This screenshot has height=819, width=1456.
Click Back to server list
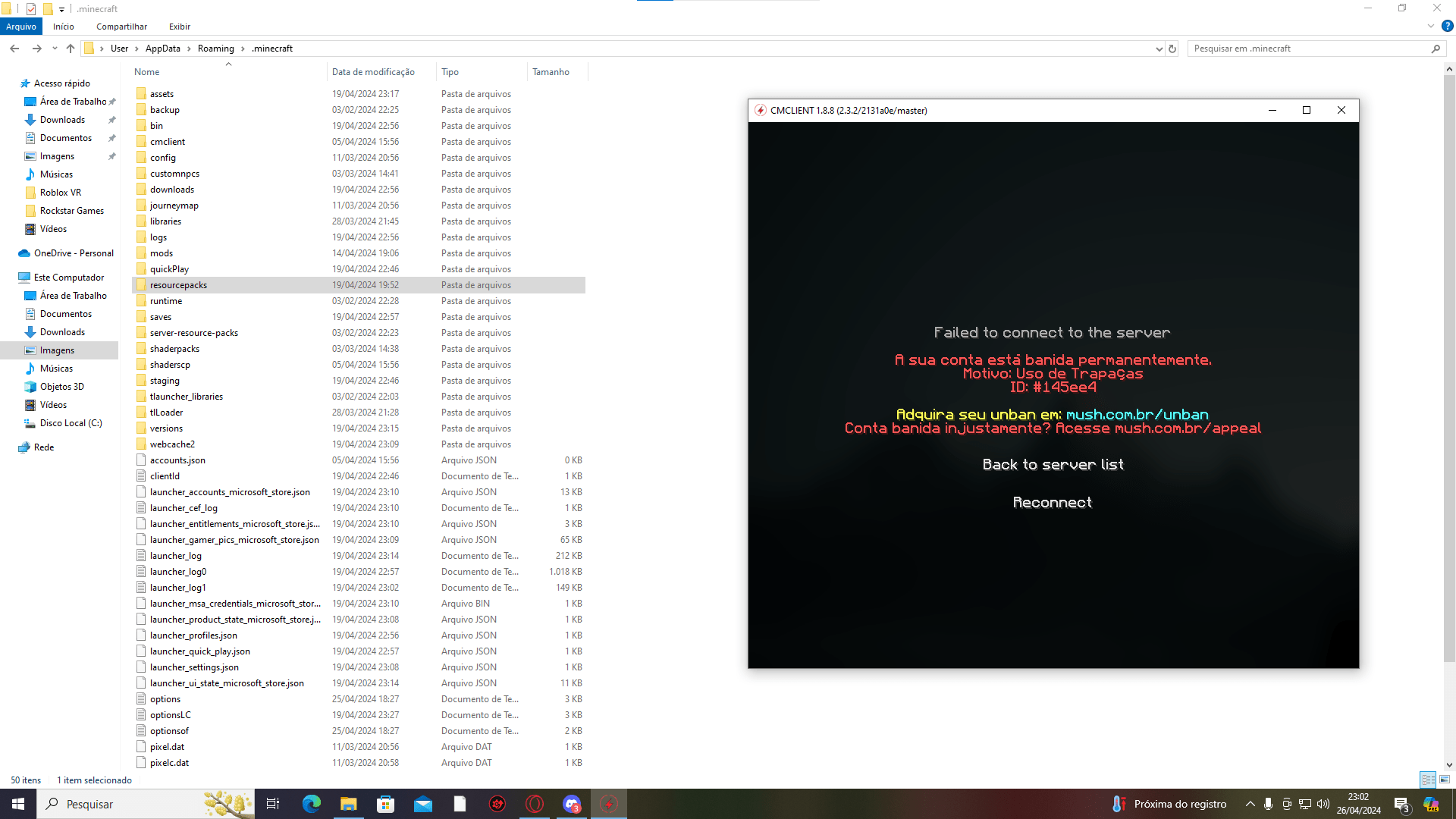[x=1053, y=465]
